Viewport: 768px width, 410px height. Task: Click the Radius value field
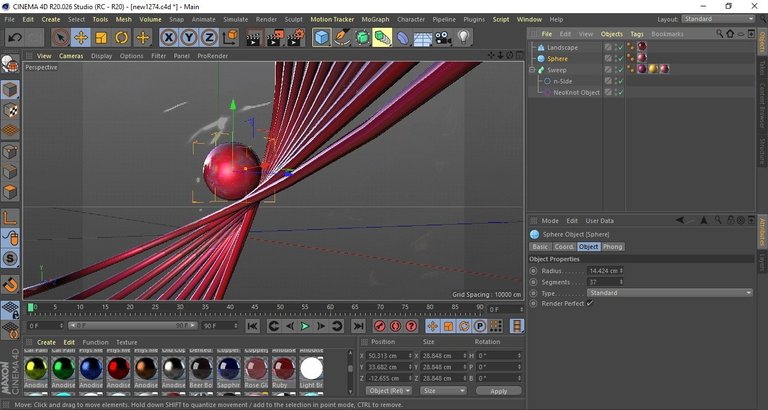pyautogui.click(x=603, y=271)
